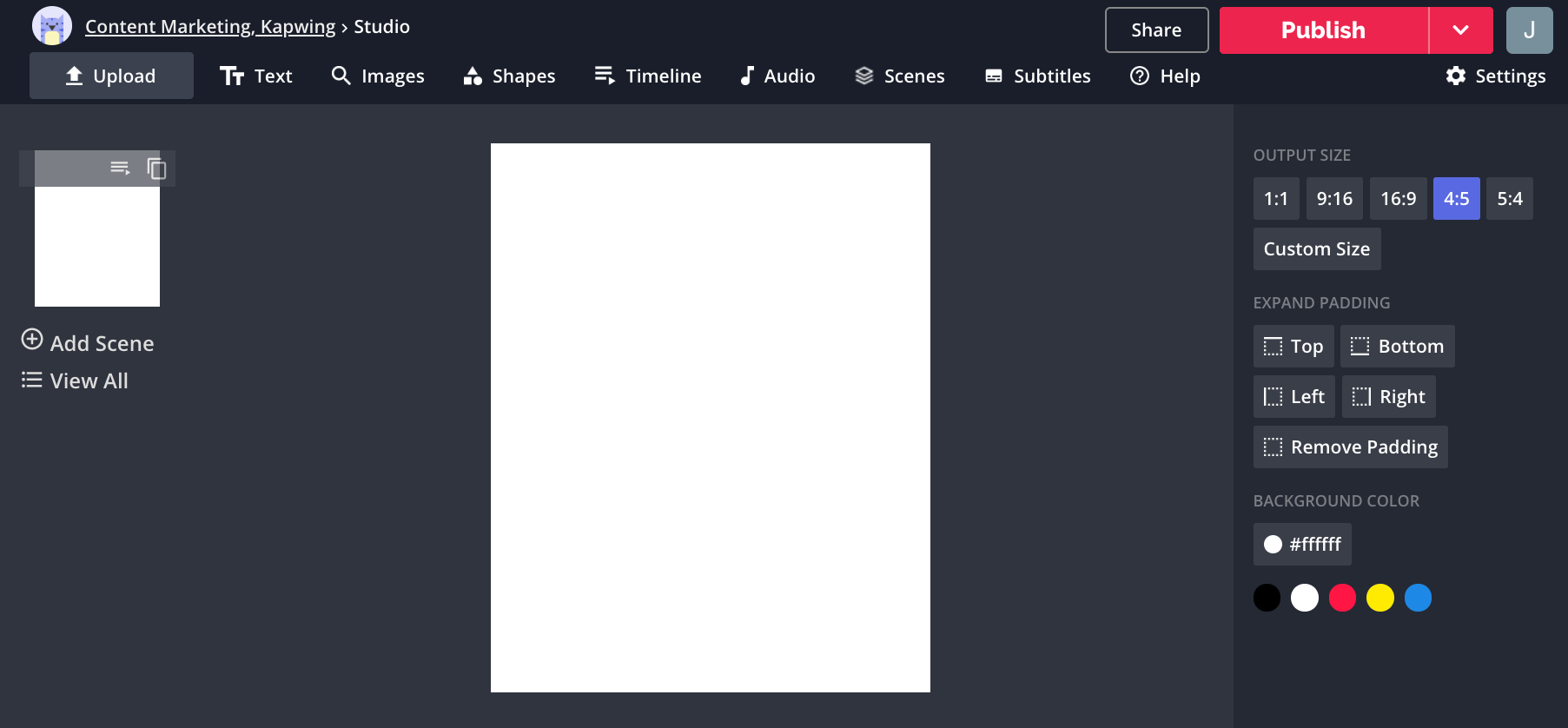The image size is (1568, 728).
Task: Click the Add Scene plus icon
Action: (32, 340)
